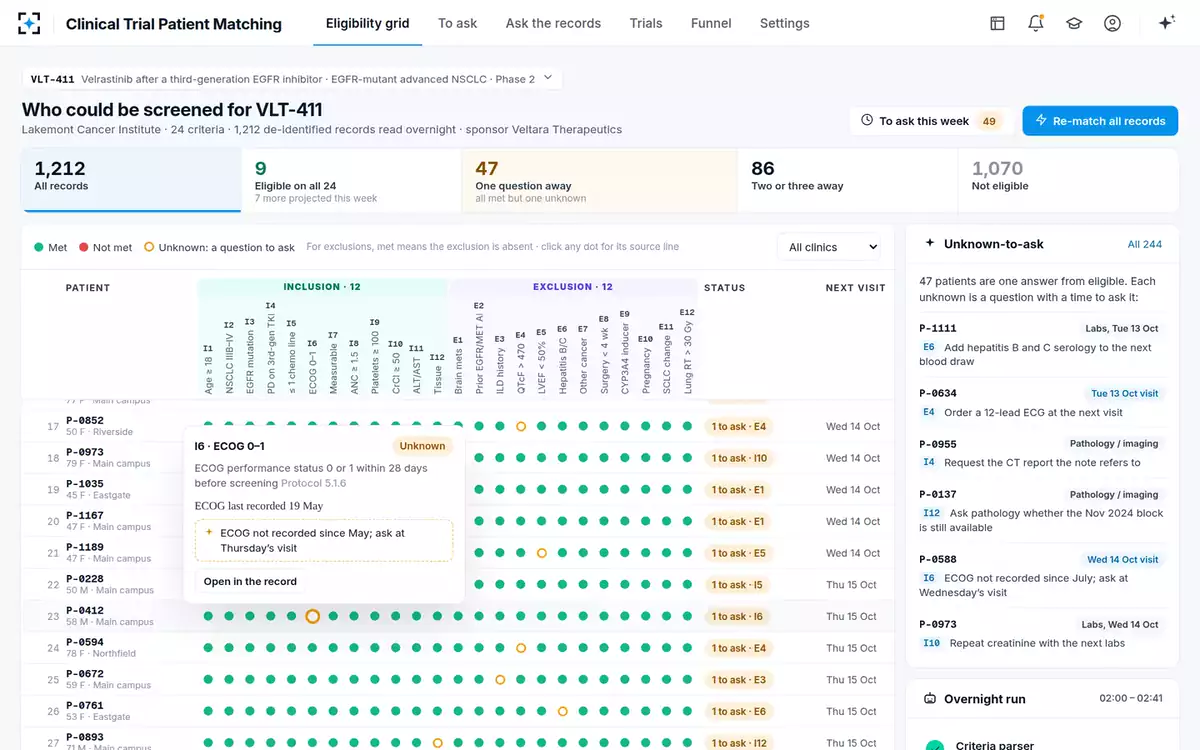Filter by Eligible on all 24 card
This screenshot has height=750, width=1200.
pyautogui.click(x=351, y=180)
